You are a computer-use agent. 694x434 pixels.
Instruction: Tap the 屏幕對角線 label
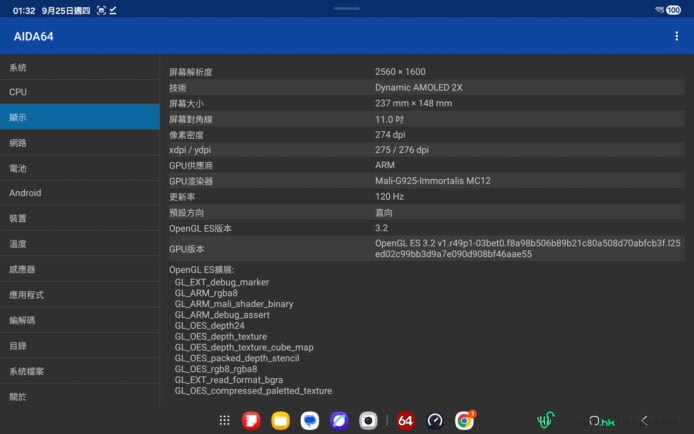point(190,119)
